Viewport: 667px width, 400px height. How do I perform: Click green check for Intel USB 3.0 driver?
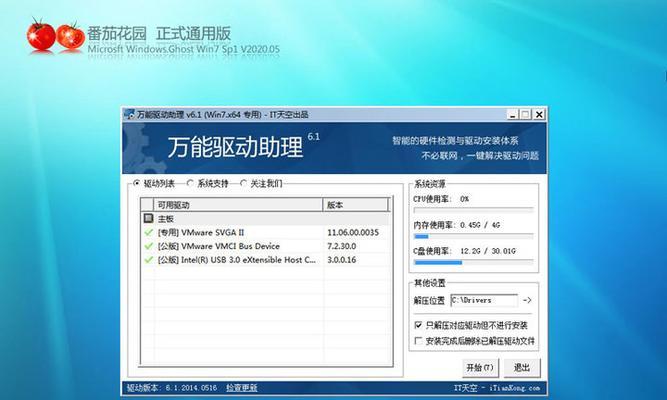(148, 260)
